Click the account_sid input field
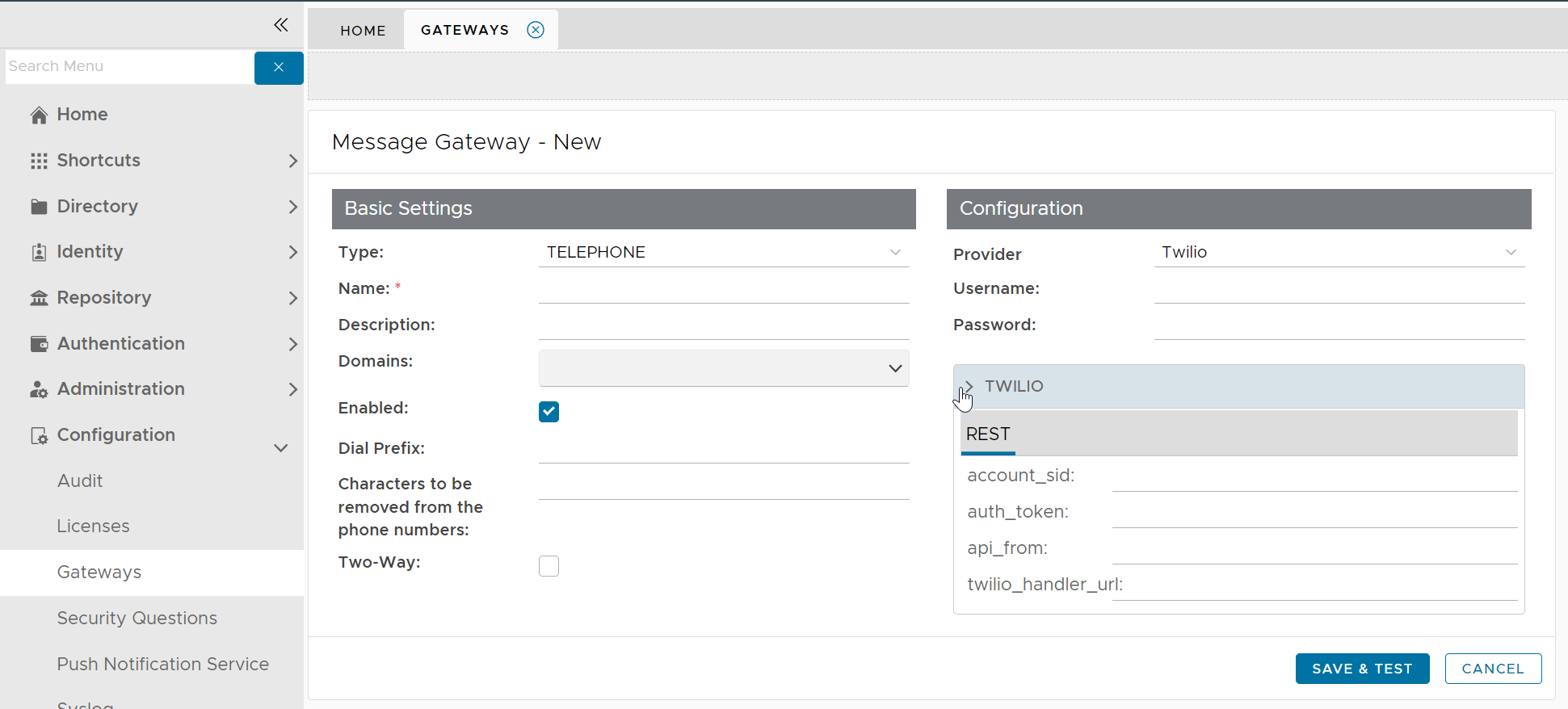This screenshot has width=1568, height=709. click(1314, 476)
